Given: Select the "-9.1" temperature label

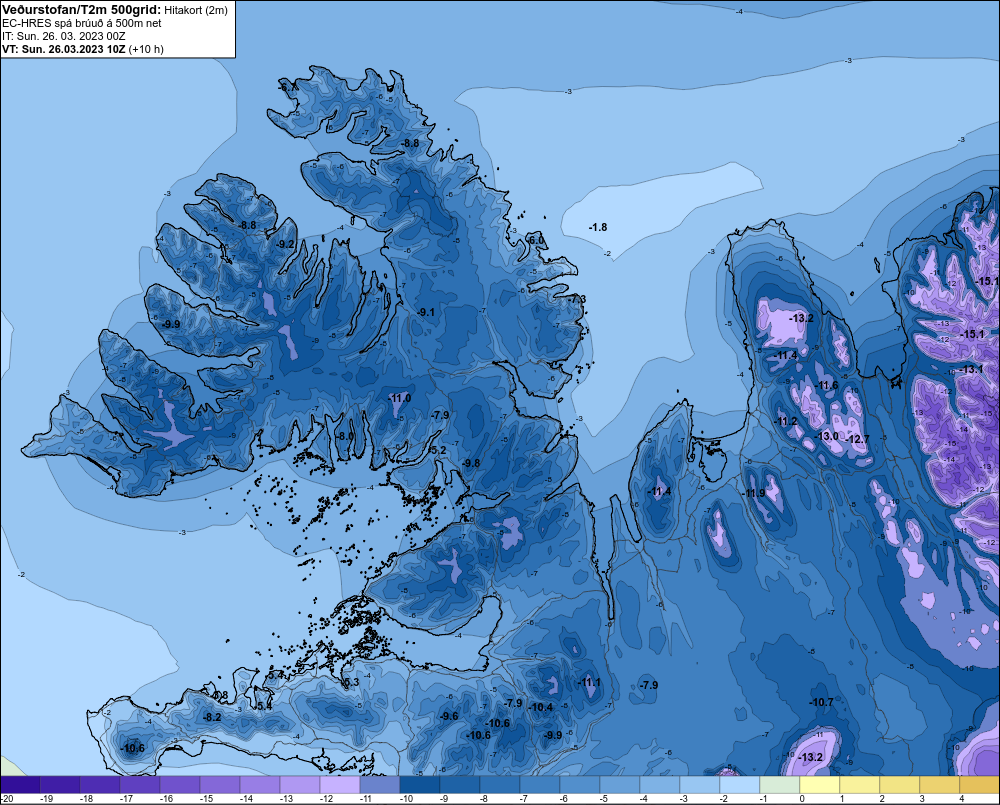Looking at the screenshot, I should [x=425, y=312].
